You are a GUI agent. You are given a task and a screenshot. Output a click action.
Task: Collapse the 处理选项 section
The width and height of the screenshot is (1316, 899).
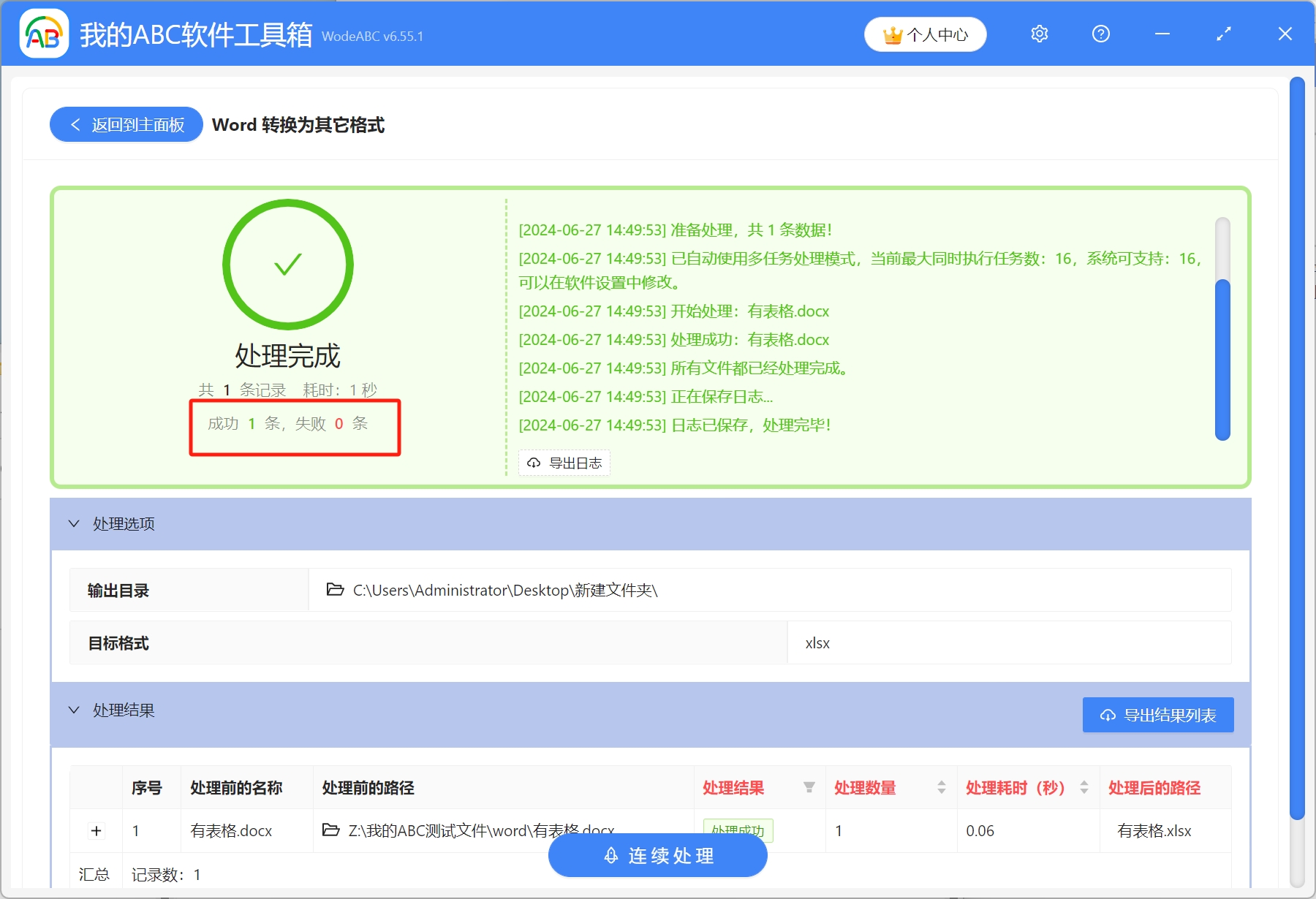tap(74, 524)
